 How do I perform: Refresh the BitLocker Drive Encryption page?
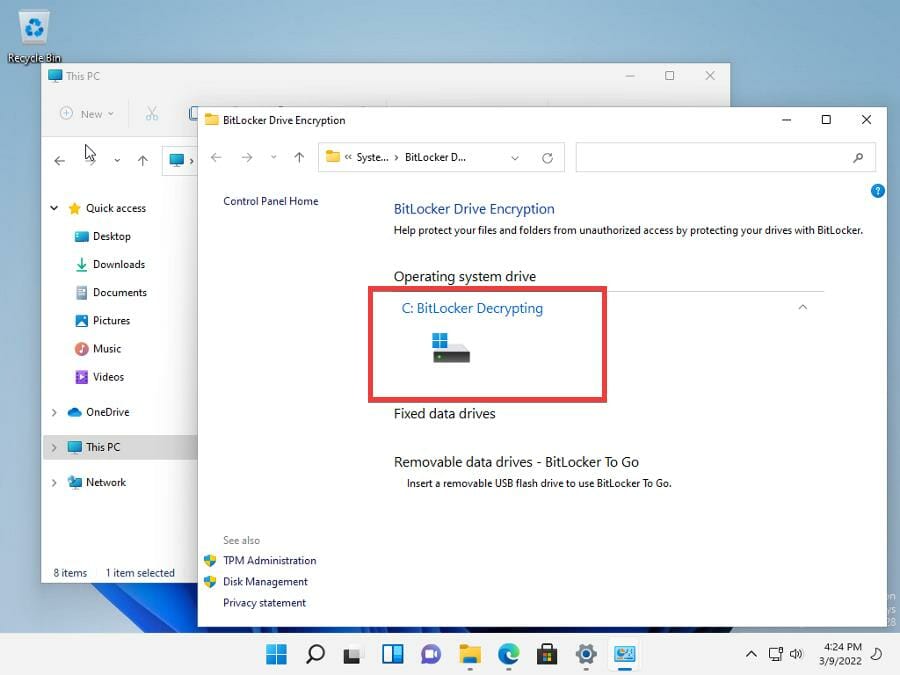(547, 157)
